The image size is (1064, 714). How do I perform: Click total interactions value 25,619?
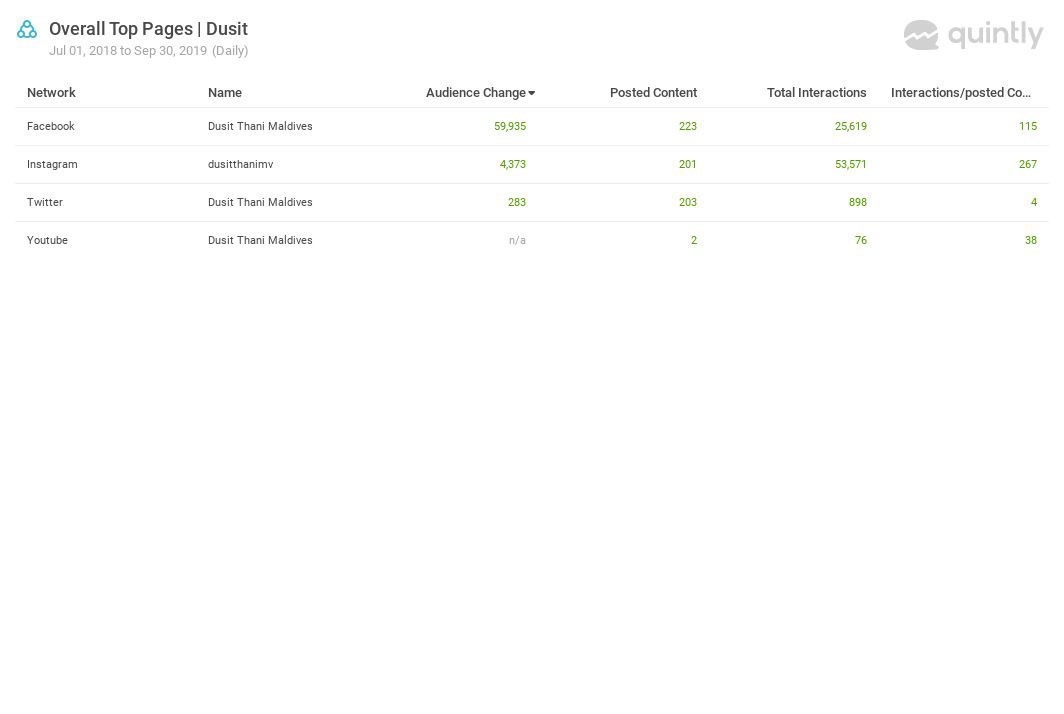click(x=850, y=126)
